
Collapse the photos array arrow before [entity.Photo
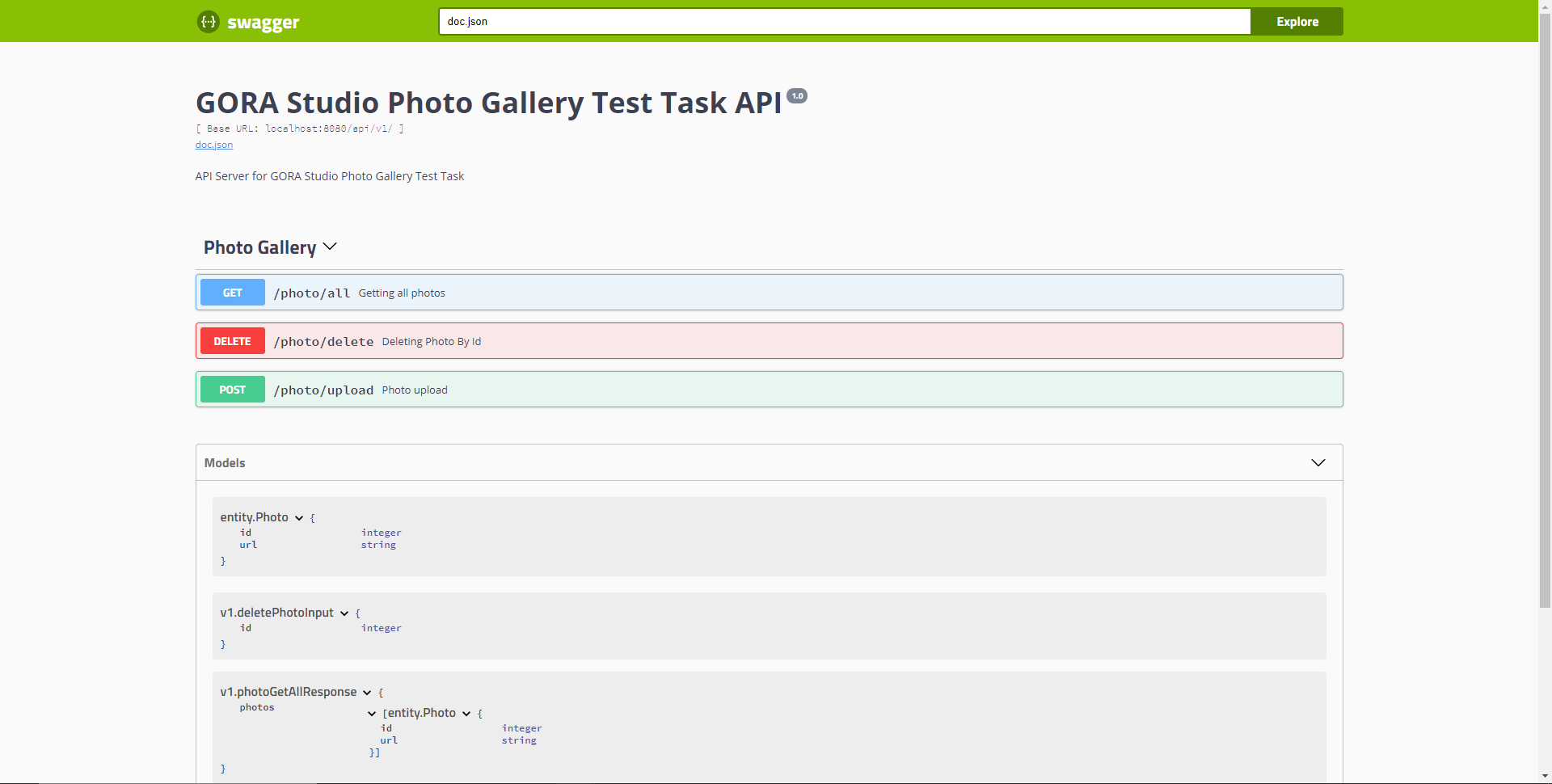pos(372,714)
